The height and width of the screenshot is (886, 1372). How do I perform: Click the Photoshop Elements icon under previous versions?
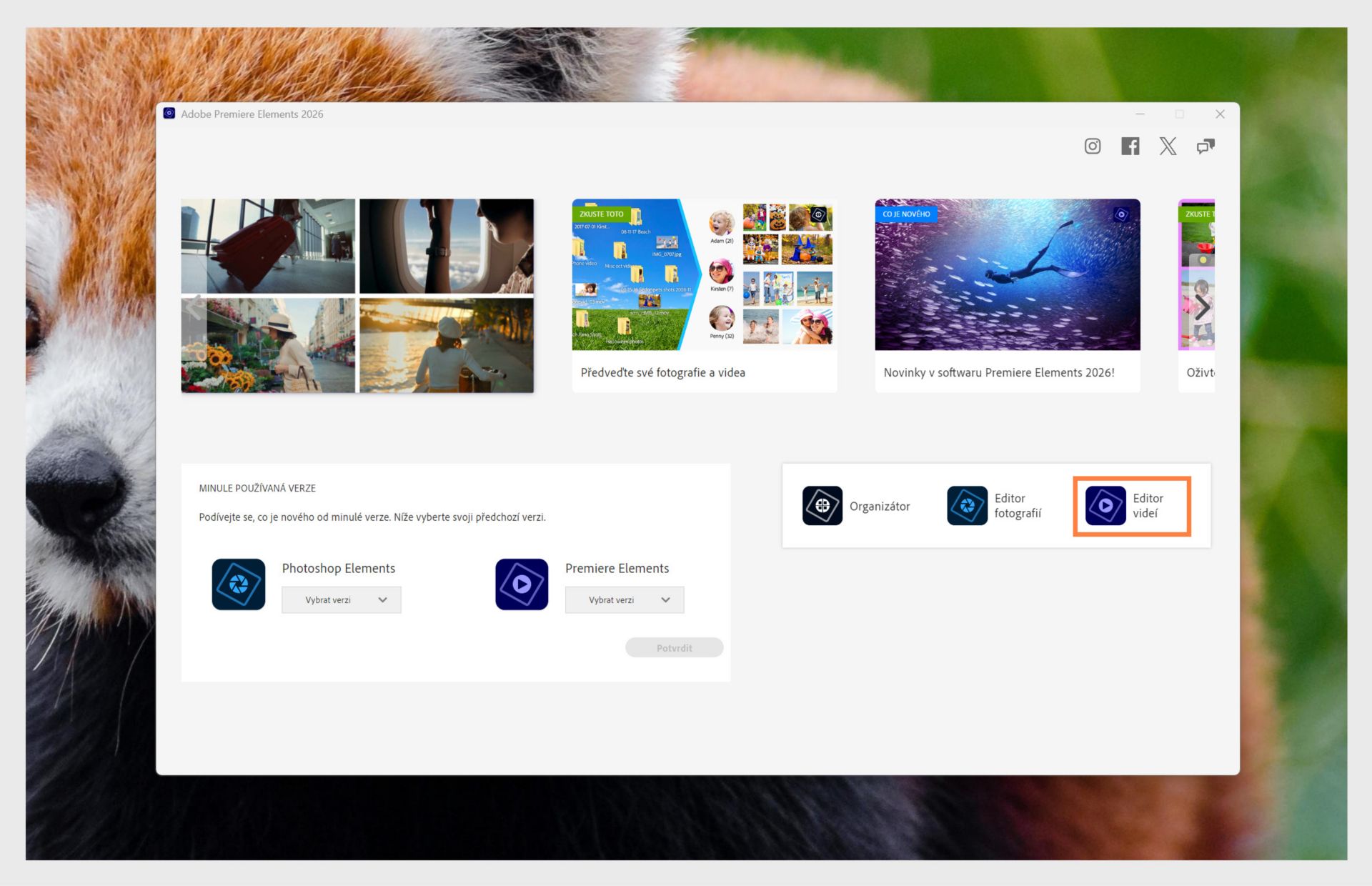[x=239, y=584]
